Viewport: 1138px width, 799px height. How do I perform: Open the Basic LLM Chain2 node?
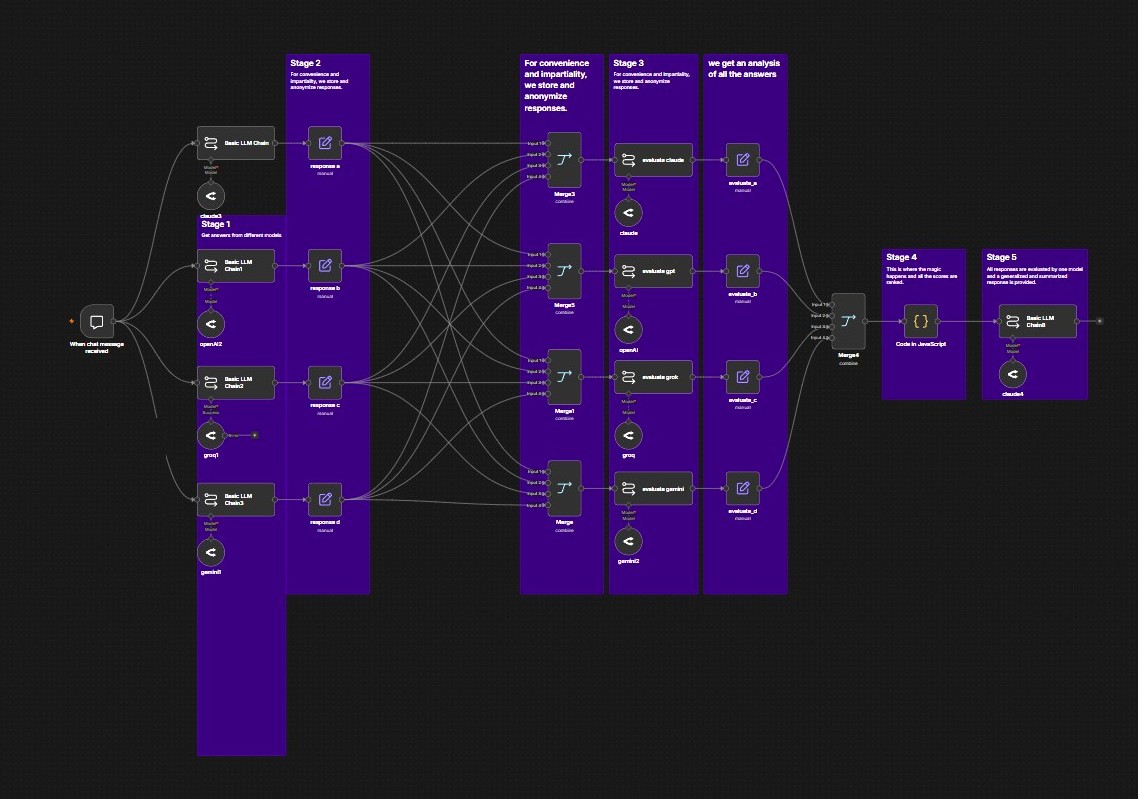[236, 382]
